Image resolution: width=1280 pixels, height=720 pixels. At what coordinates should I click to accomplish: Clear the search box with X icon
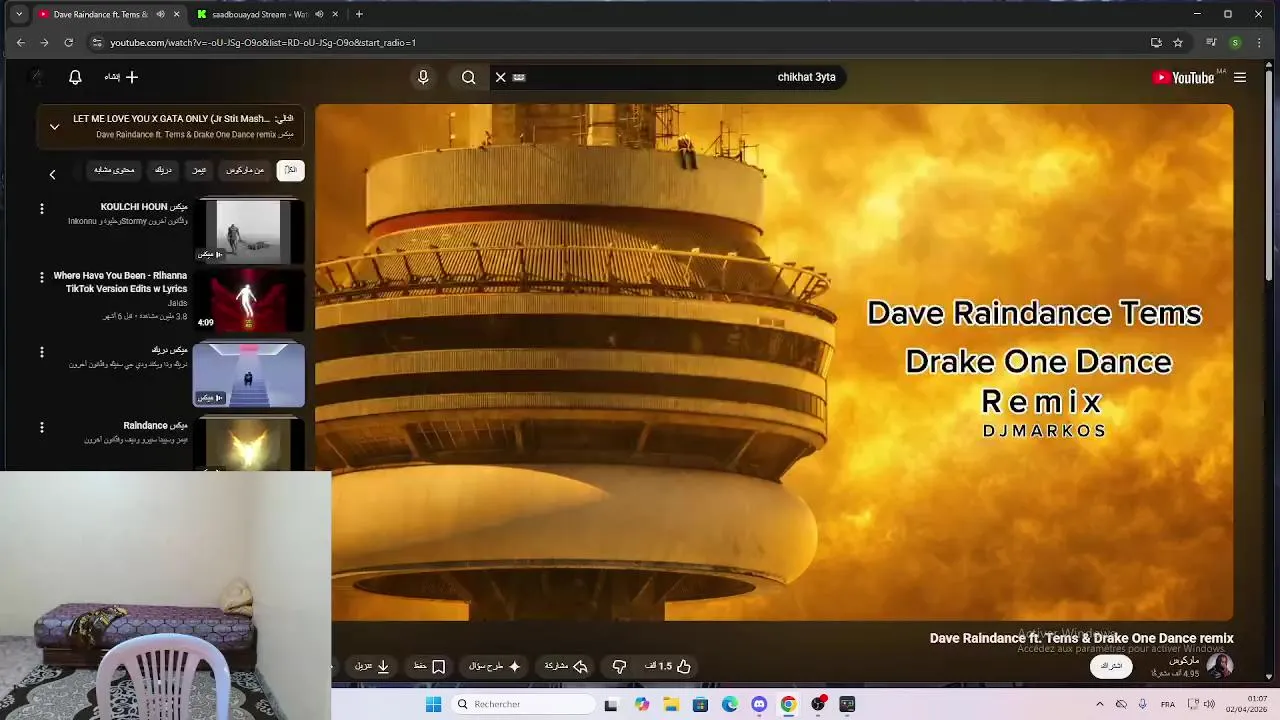click(x=501, y=77)
